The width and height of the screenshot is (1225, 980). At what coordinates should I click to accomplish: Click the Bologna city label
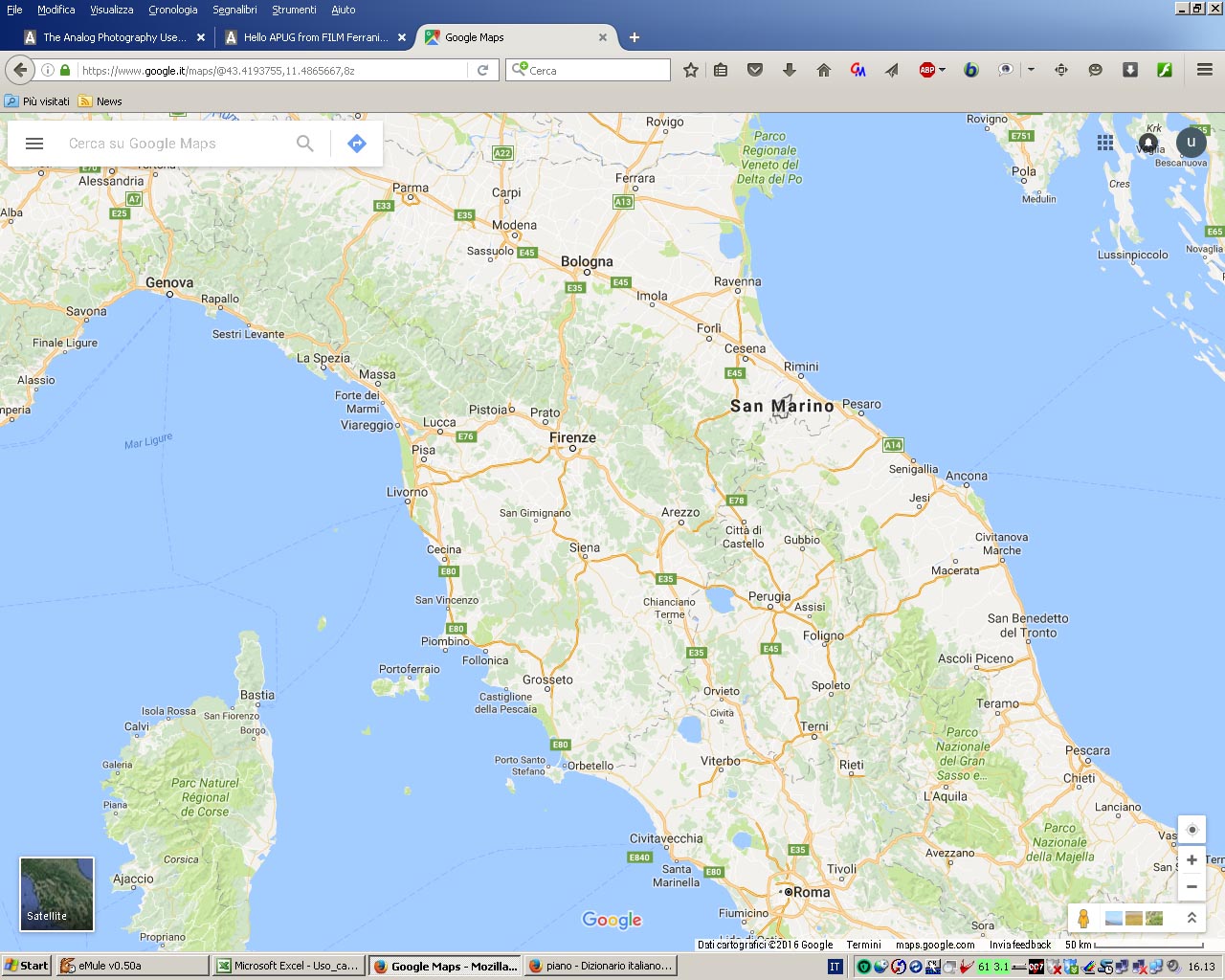click(587, 261)
